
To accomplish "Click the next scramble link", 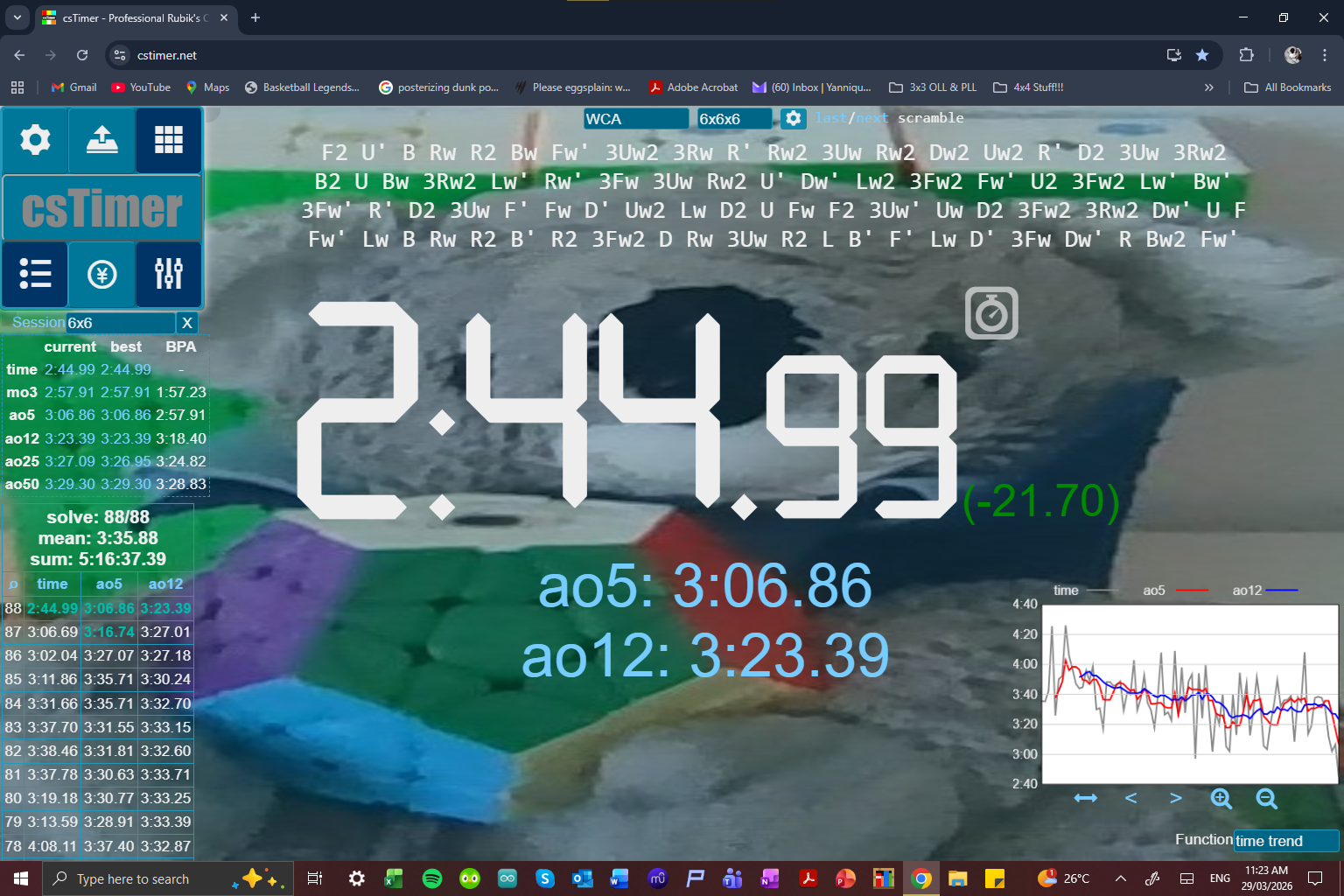I will pyautogui.click(x=871, y=118).
